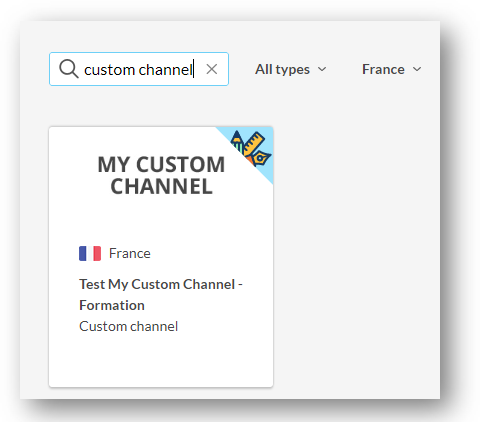Click the 'All types' filter label
This screenshot has width=480, height=422.
tap(282, 69)
